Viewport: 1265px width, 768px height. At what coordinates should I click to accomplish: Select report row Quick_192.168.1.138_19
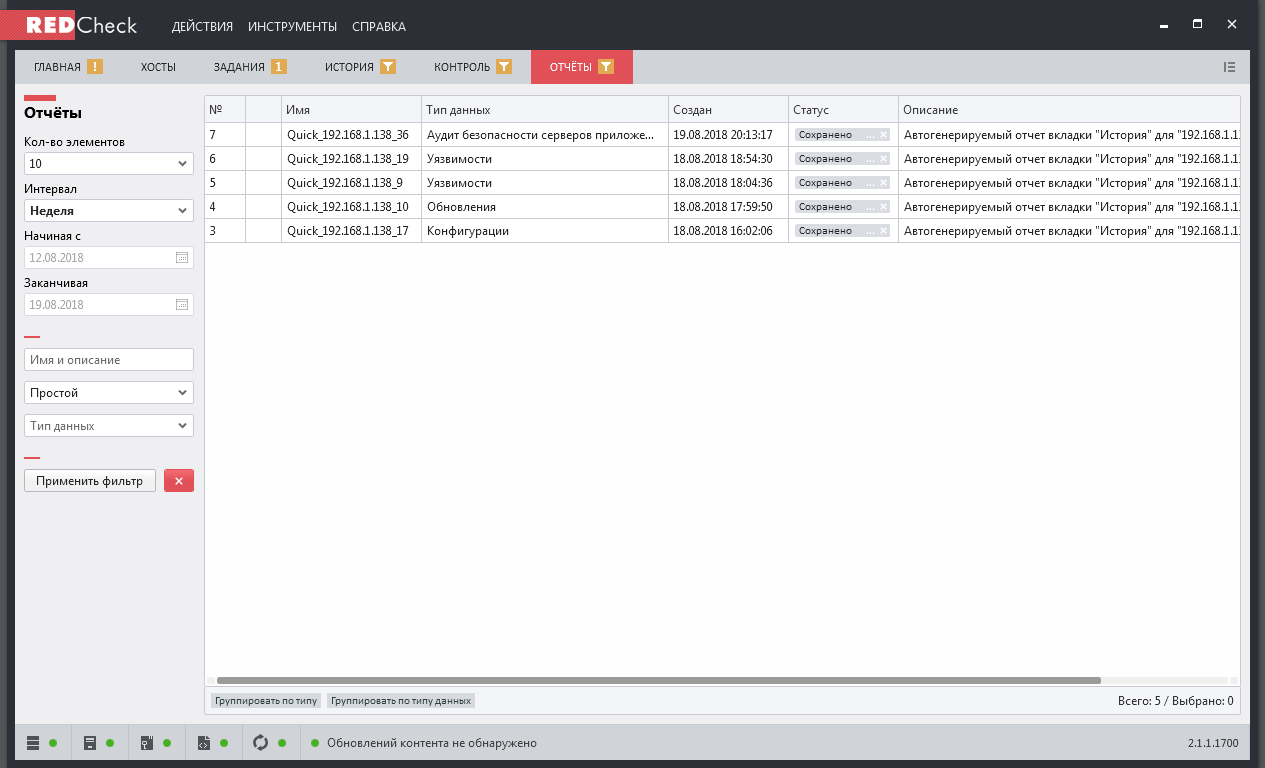[722, 159]
